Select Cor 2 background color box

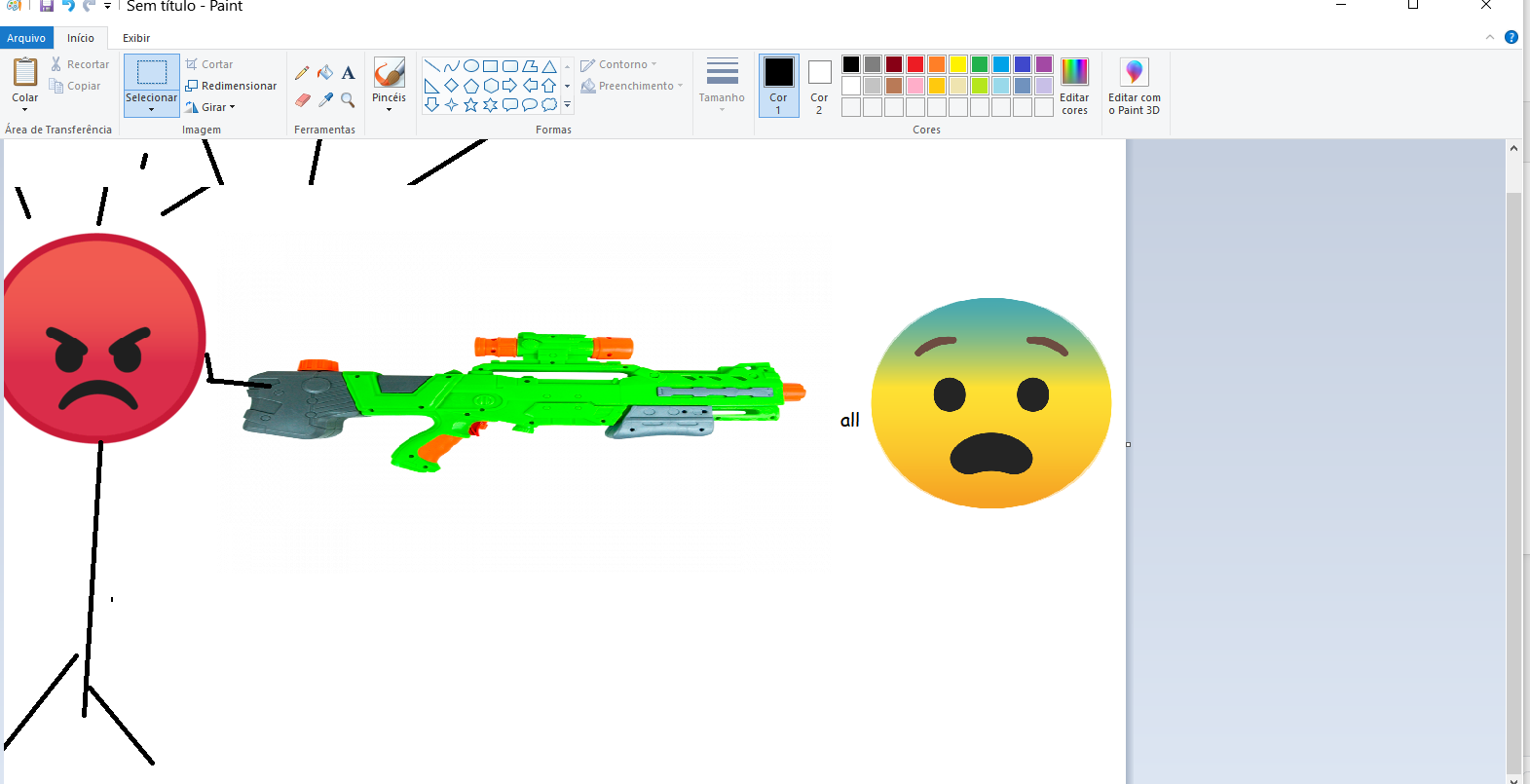click(819, 86)
